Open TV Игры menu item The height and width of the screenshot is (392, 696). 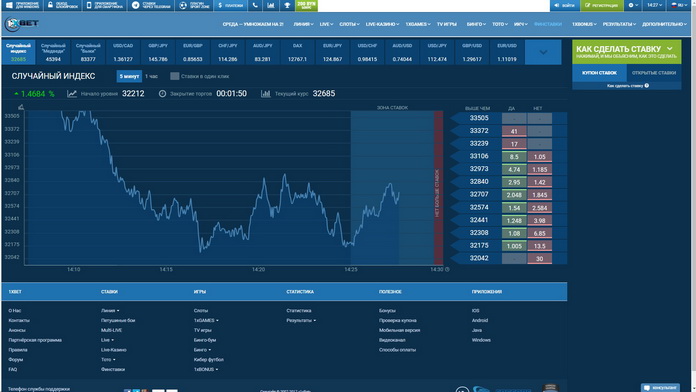point(447,24)
